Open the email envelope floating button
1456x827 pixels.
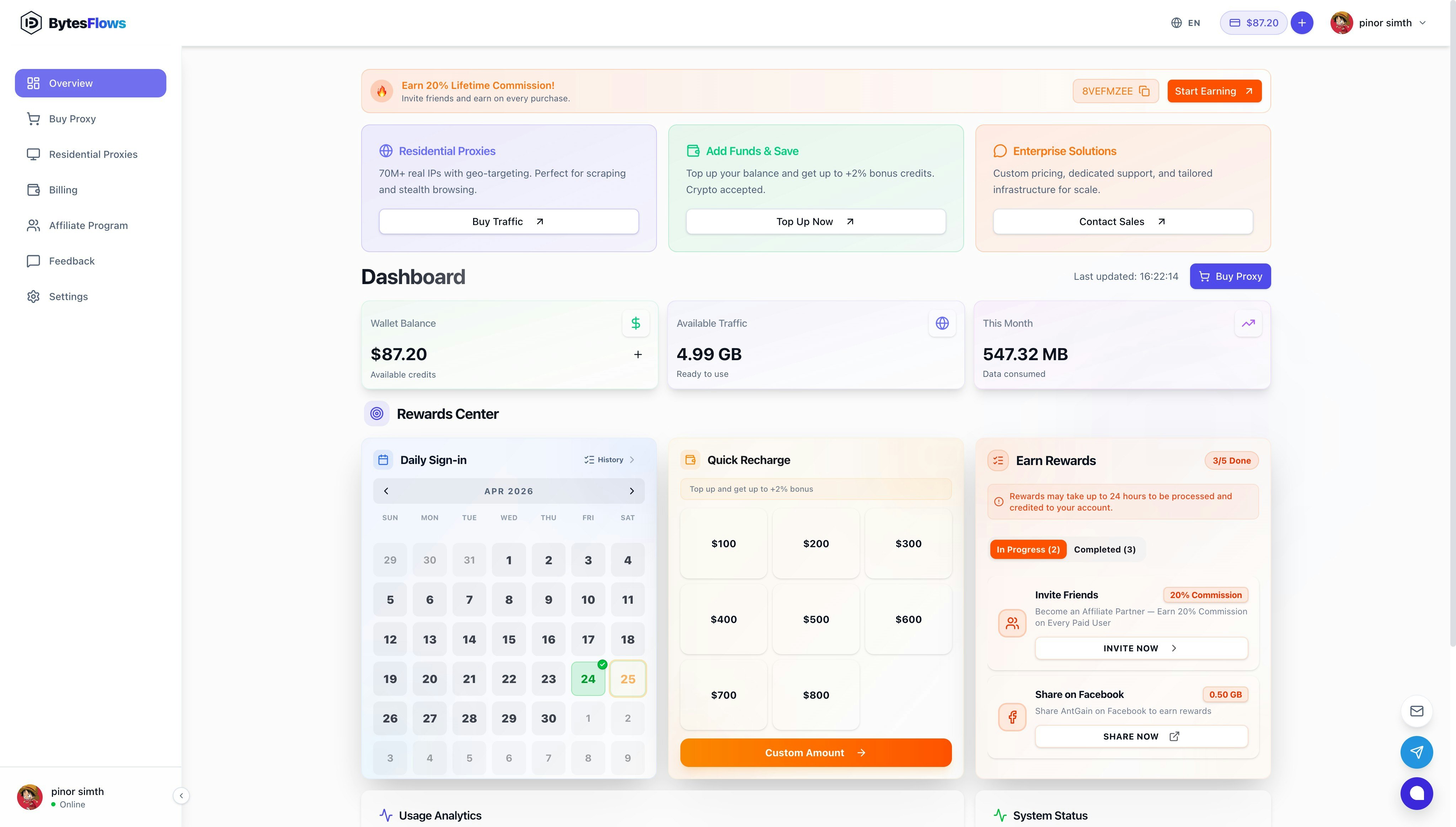click(x=1416, y=711)
